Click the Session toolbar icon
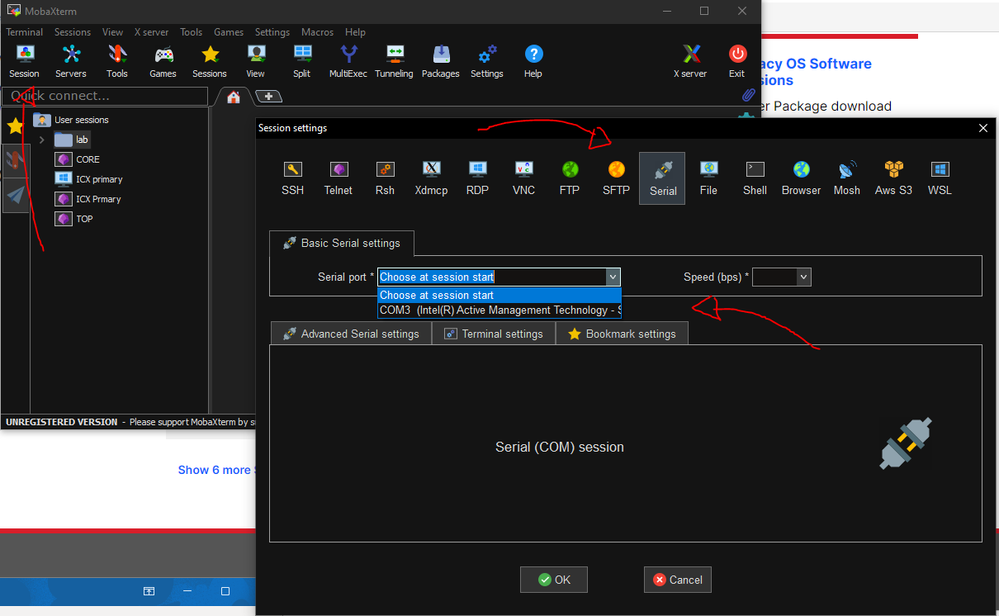 (x=24, y=60)
